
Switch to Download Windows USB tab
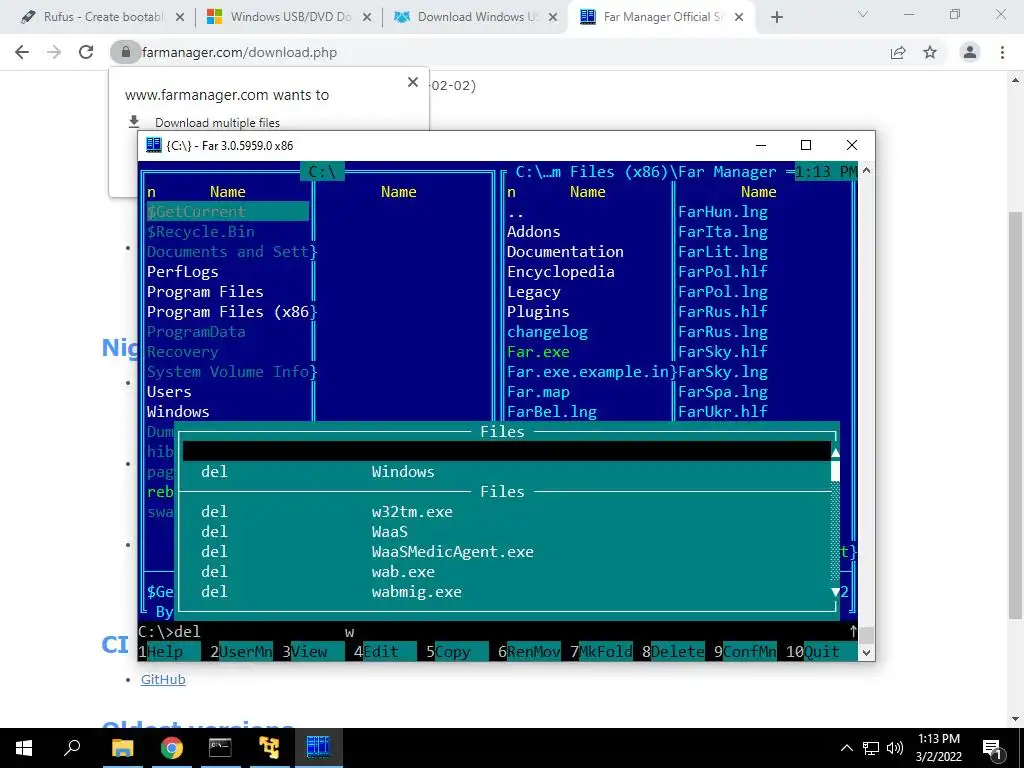475,17
